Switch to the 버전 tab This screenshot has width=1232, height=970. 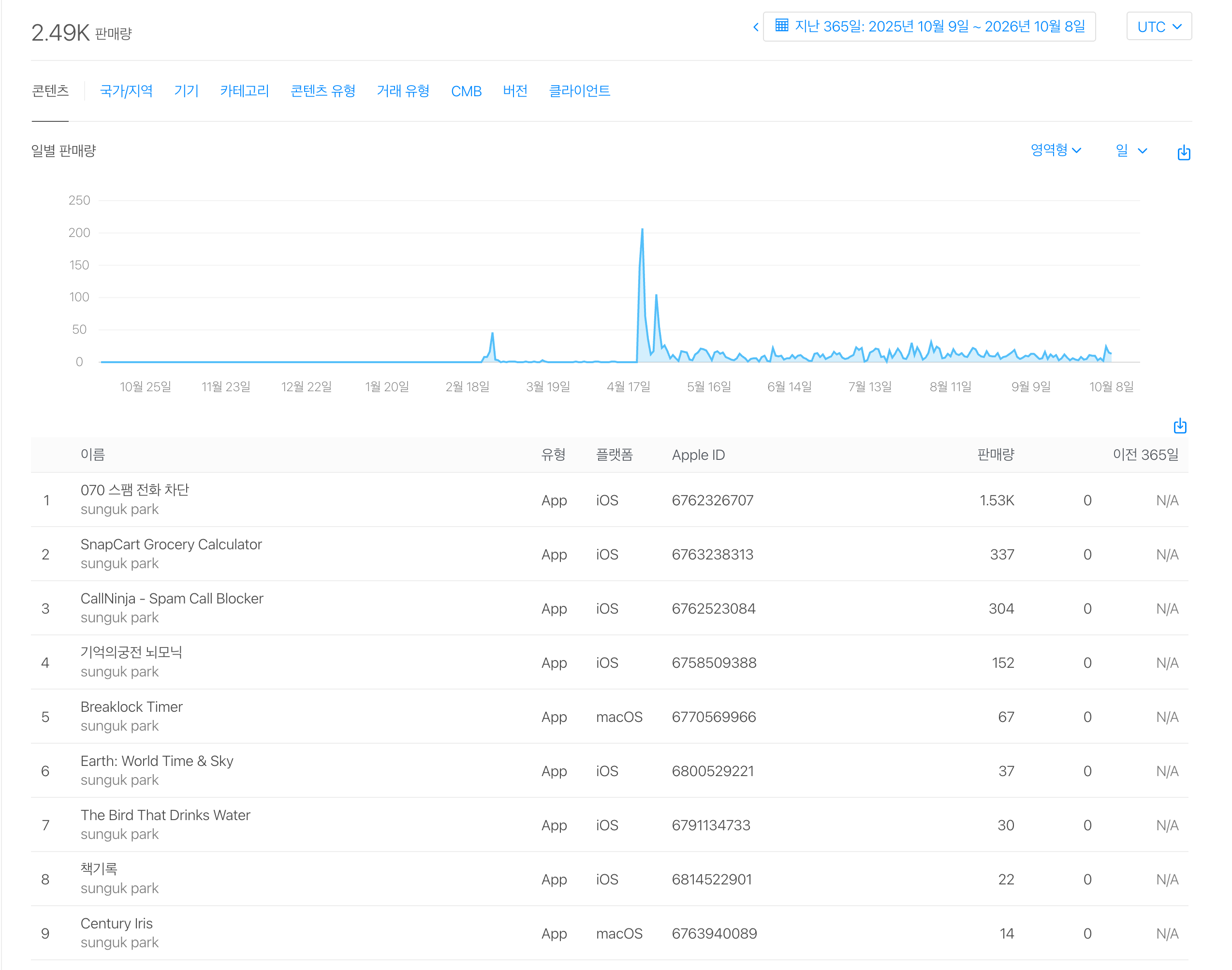(515, 91)
